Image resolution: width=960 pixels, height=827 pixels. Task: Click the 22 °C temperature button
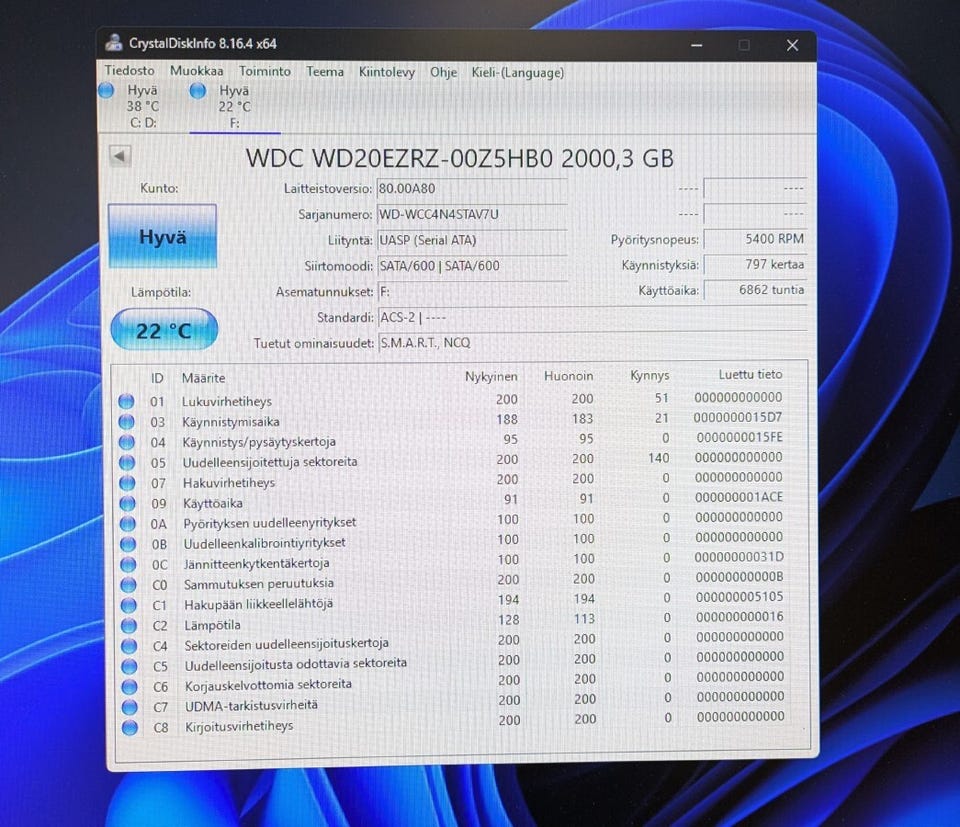point(164,331)
